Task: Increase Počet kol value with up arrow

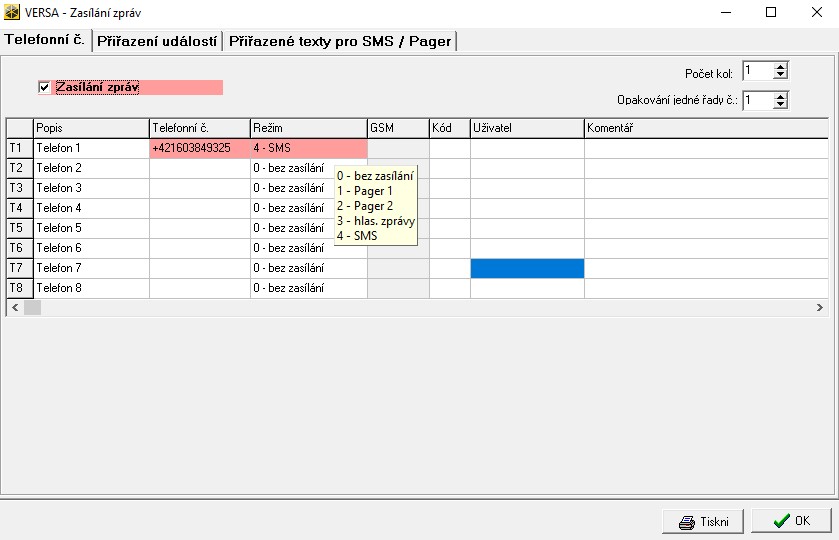Action: point(781,67)
